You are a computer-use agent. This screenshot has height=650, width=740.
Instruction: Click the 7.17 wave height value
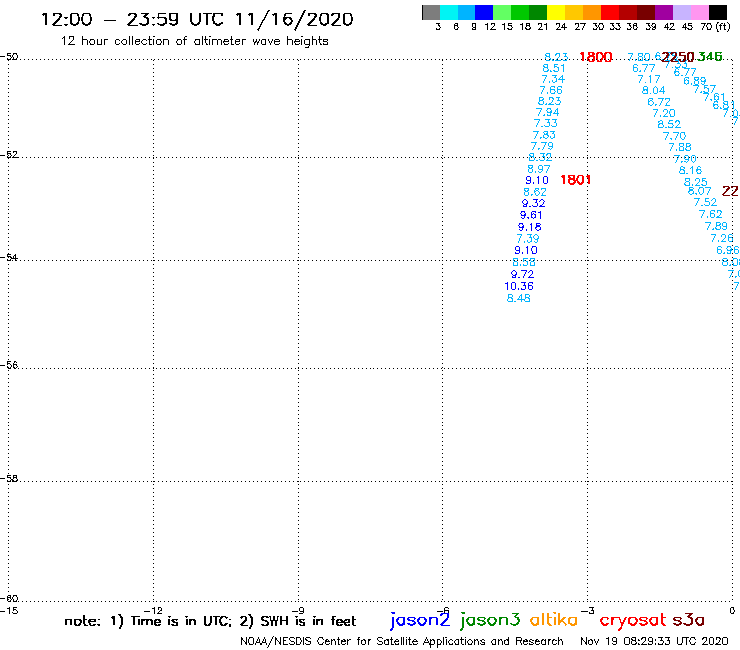click(648, 79)
